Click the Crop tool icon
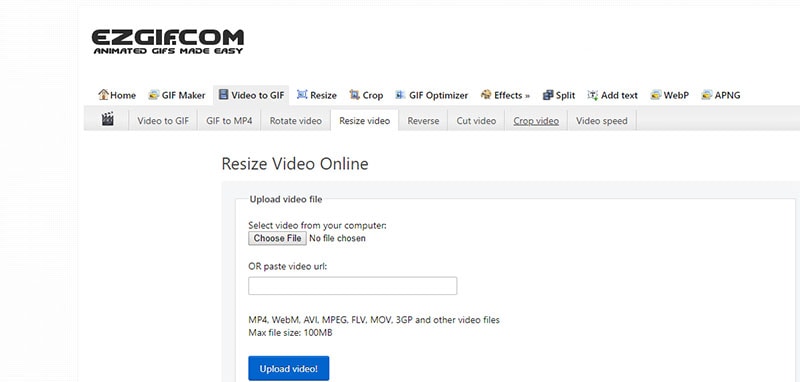 tap(355, 94)
